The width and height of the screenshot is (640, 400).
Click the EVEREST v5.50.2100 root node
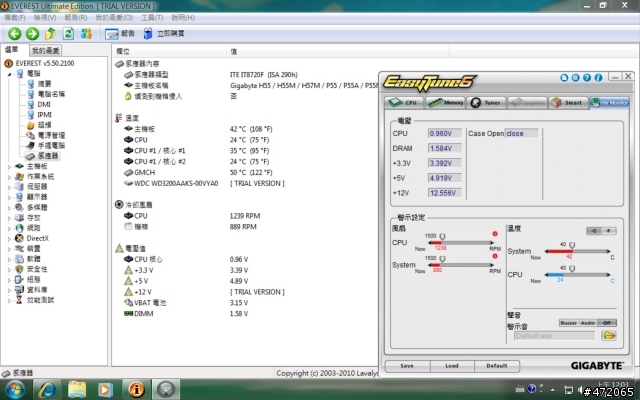pyautogui.click(x=39, y=63)
